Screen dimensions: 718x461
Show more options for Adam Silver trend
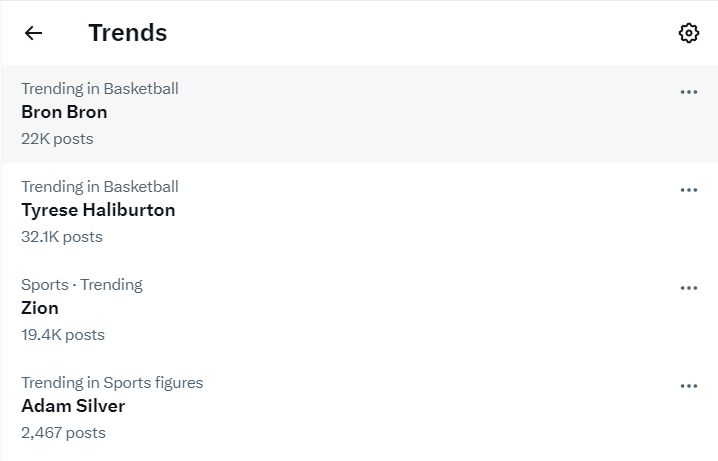[688, 386]
